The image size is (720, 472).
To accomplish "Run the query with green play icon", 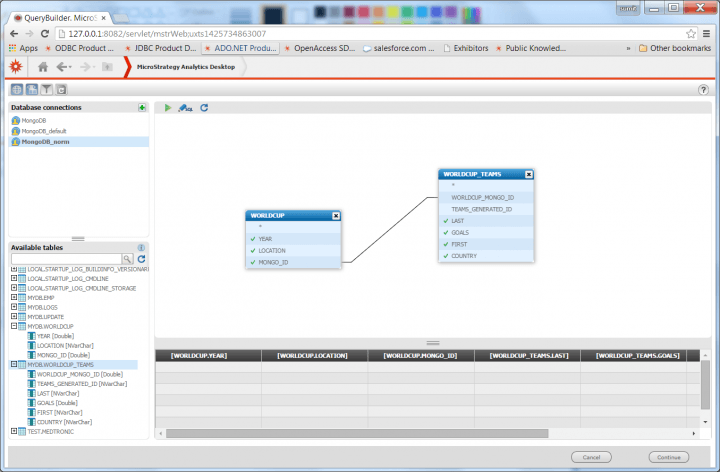I will tap(168, 107).
